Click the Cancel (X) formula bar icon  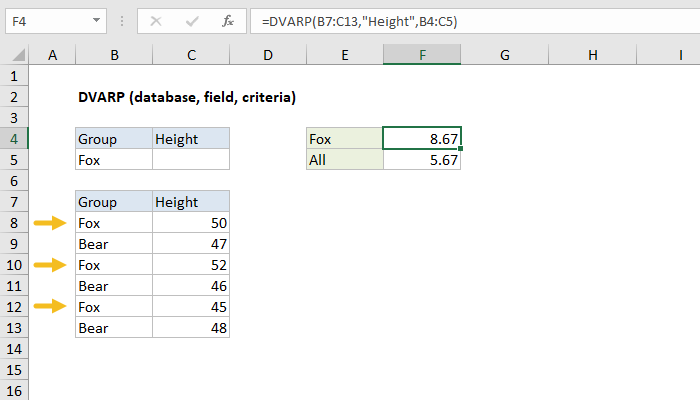pos(156,21)
